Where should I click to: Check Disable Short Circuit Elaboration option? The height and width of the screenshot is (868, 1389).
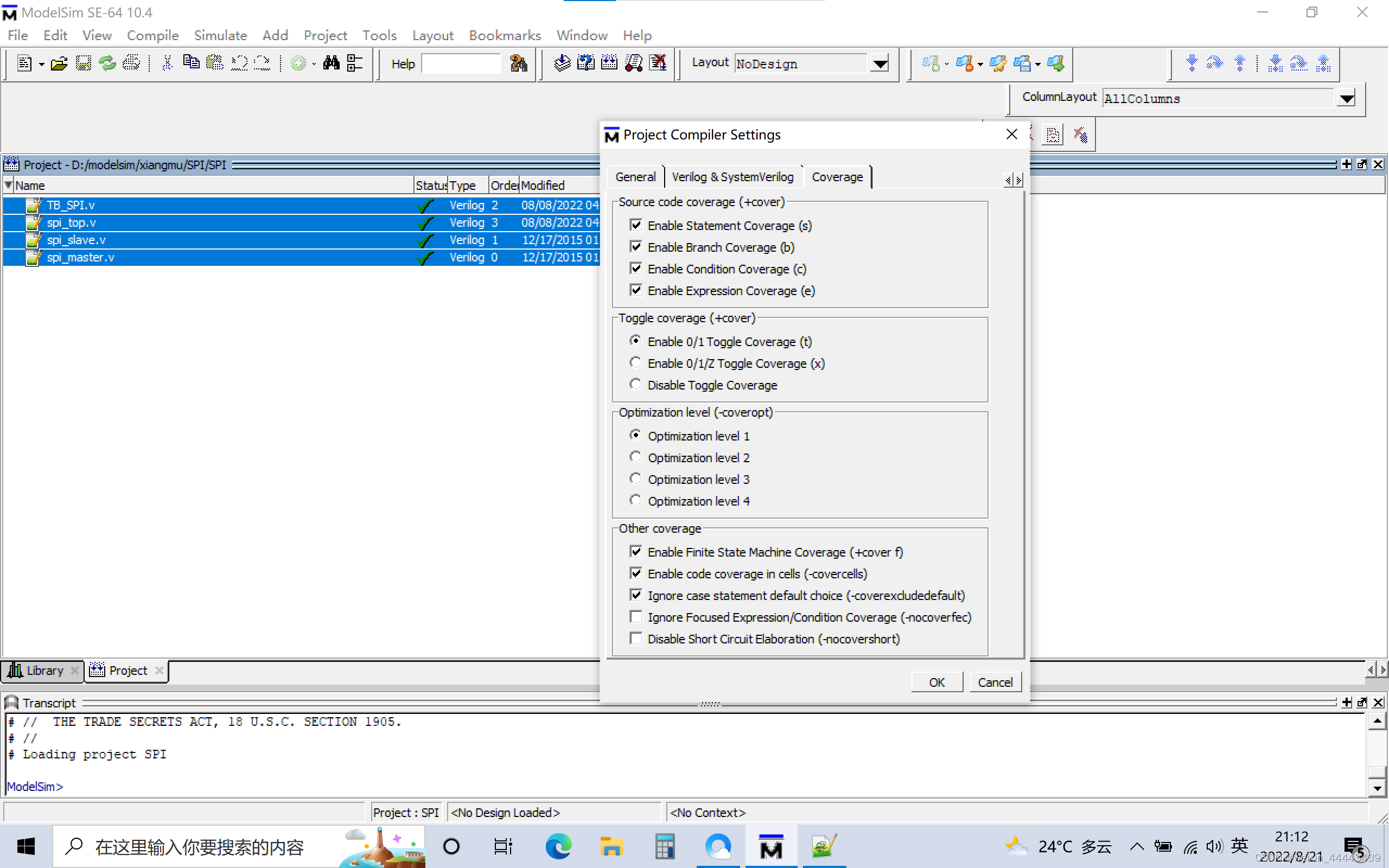tap(635, 639)
